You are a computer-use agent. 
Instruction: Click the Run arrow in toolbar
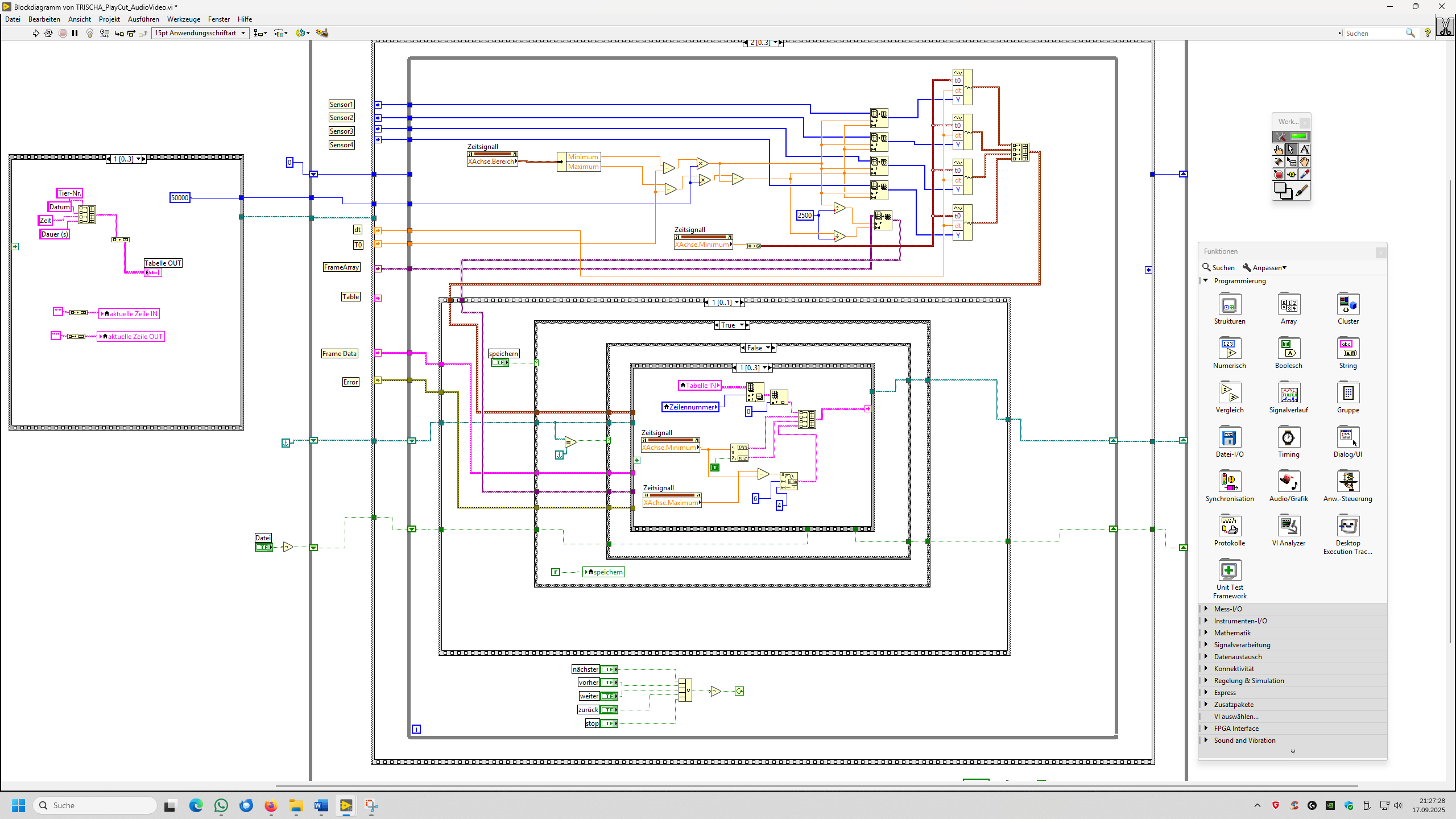(36, 34)
